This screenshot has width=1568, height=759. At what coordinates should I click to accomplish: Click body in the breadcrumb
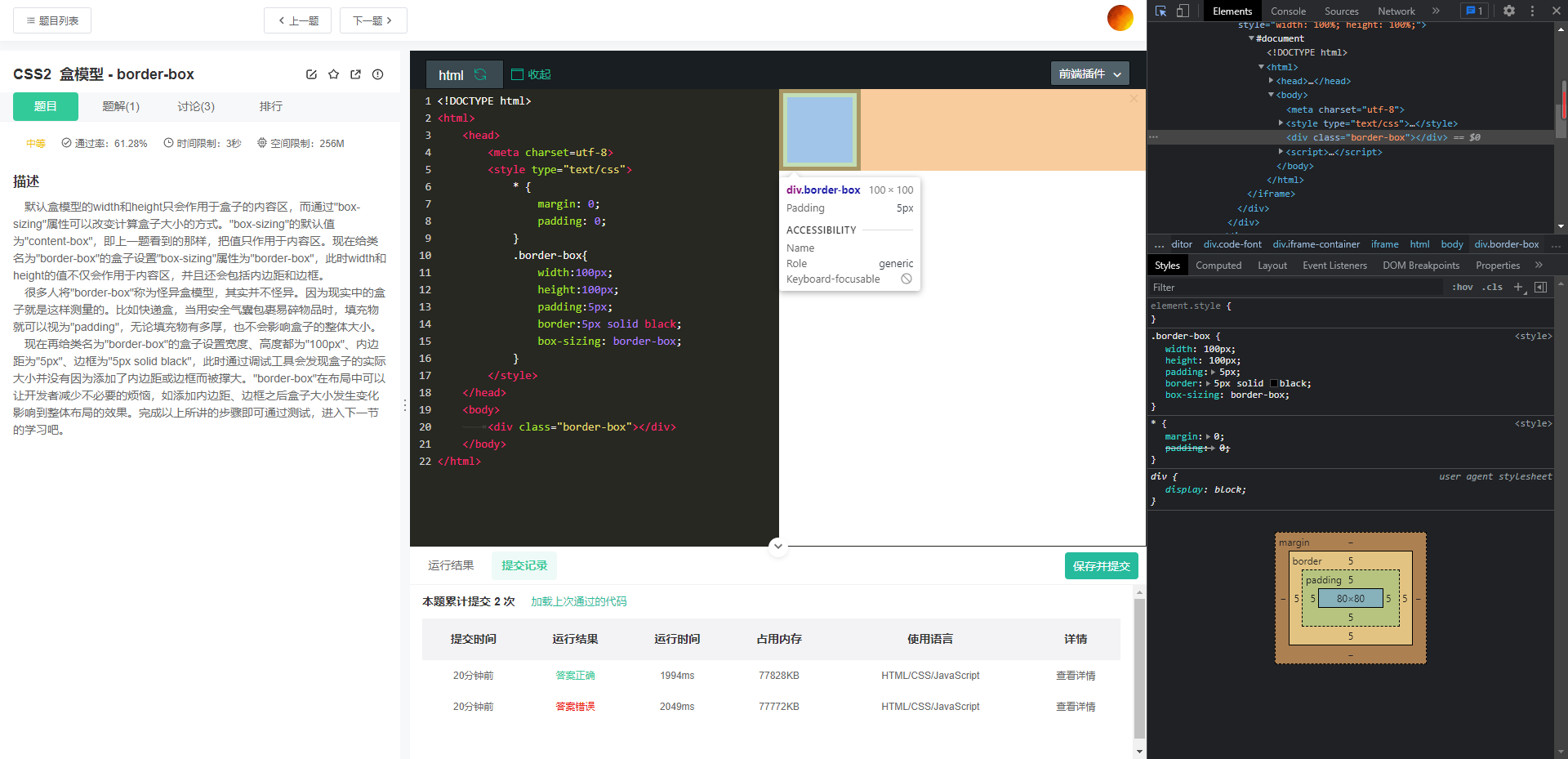pos(1452,244)
